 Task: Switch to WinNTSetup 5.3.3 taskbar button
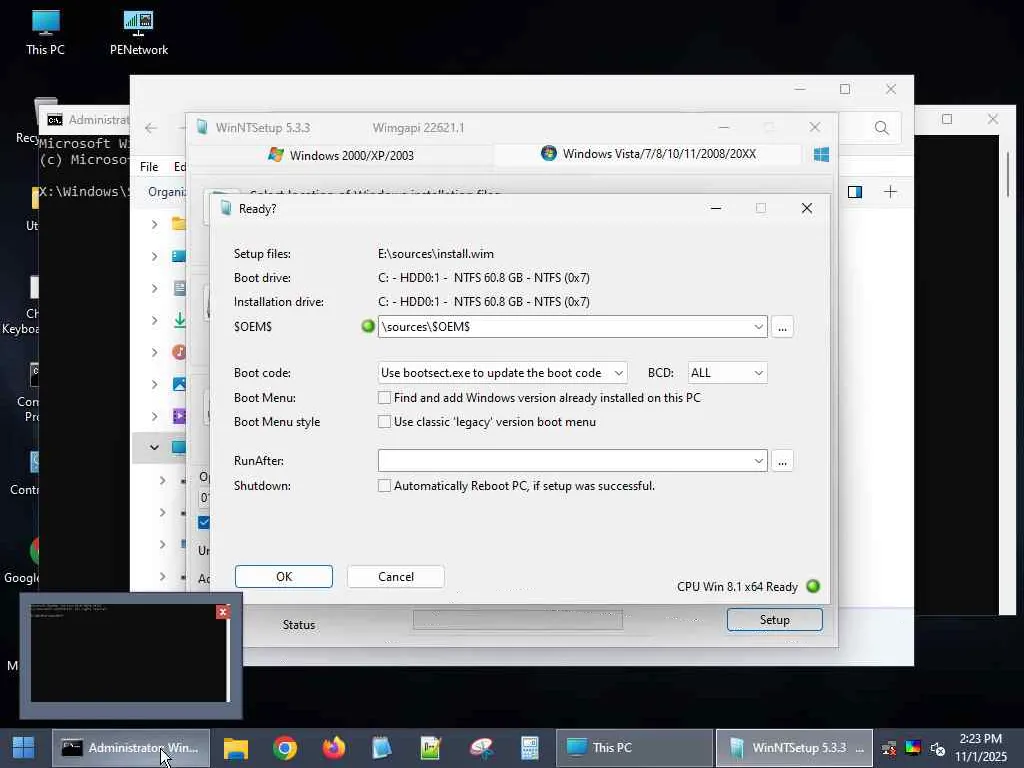coord(794,748)
